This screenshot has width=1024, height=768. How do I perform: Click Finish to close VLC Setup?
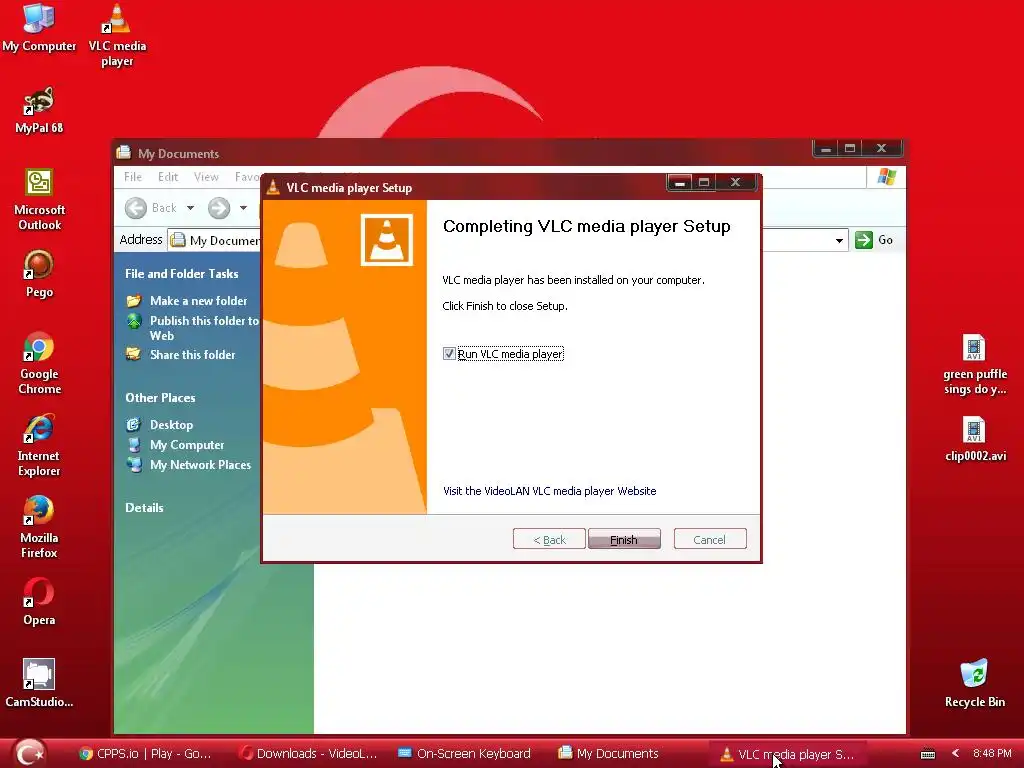pos(624,539)
